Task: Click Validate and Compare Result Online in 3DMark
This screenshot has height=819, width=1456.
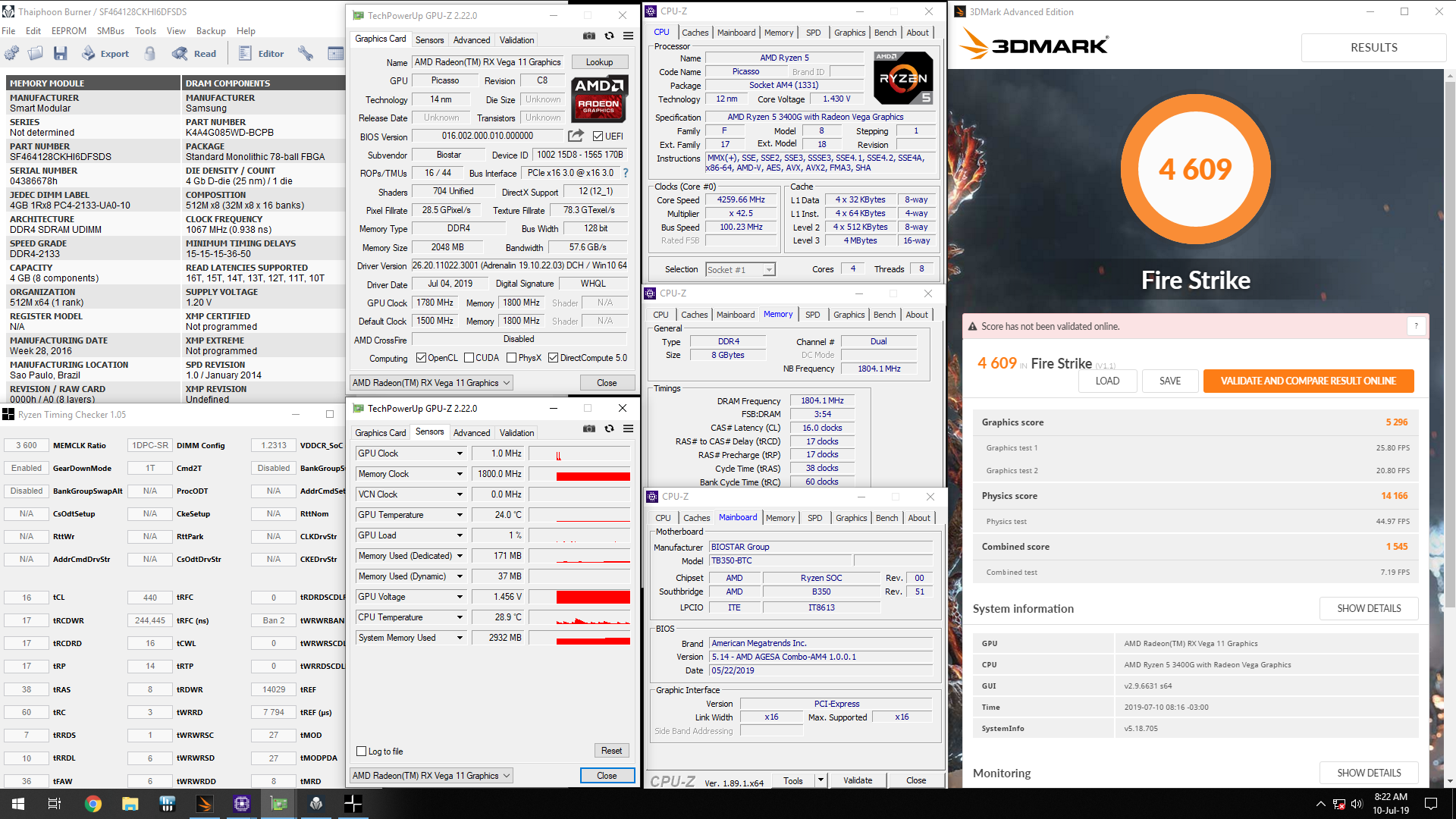Action: coord(1308,381)
